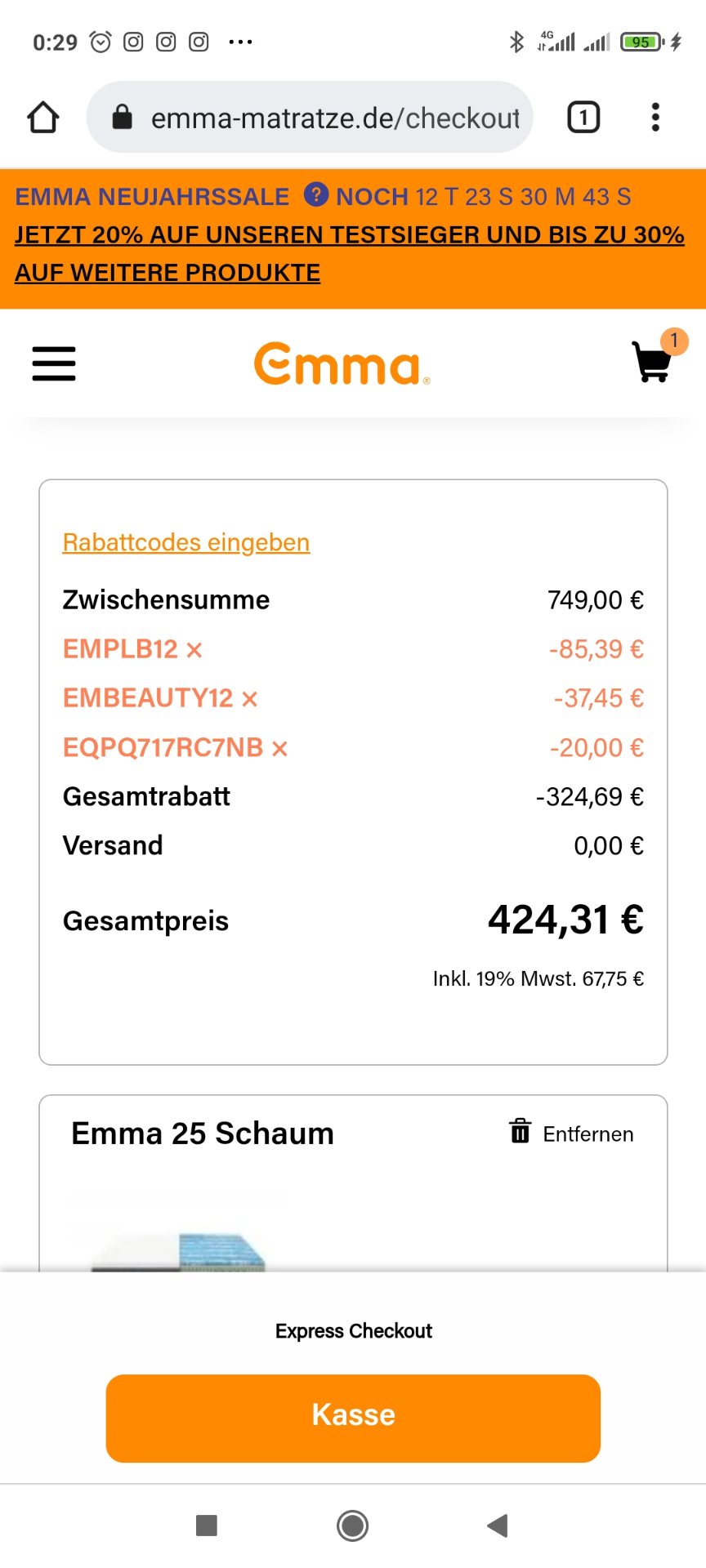Open the Neujahrssale 20% offer banner link
The image size is (706, 1568).
point(350,253)
